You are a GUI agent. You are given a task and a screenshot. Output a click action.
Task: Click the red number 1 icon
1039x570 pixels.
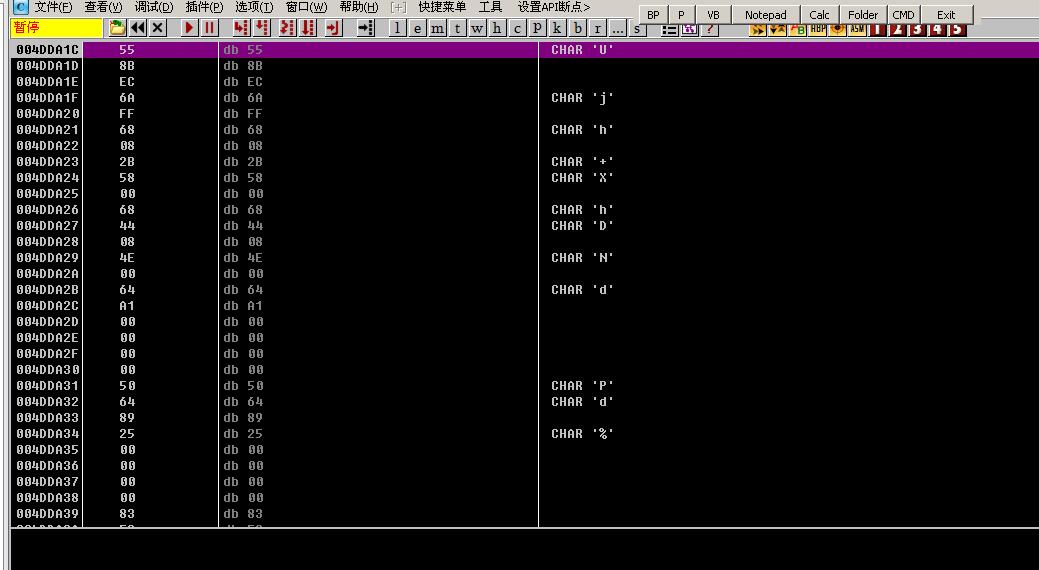point(877,30)
